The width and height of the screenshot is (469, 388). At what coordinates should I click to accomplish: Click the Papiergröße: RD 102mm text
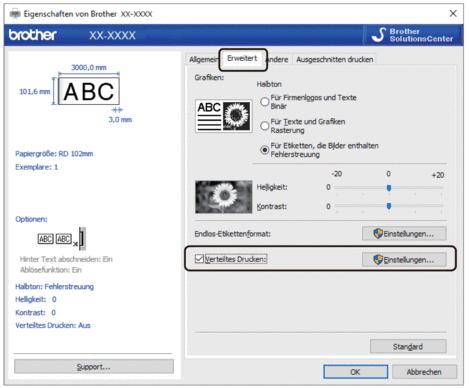[54, 154]
